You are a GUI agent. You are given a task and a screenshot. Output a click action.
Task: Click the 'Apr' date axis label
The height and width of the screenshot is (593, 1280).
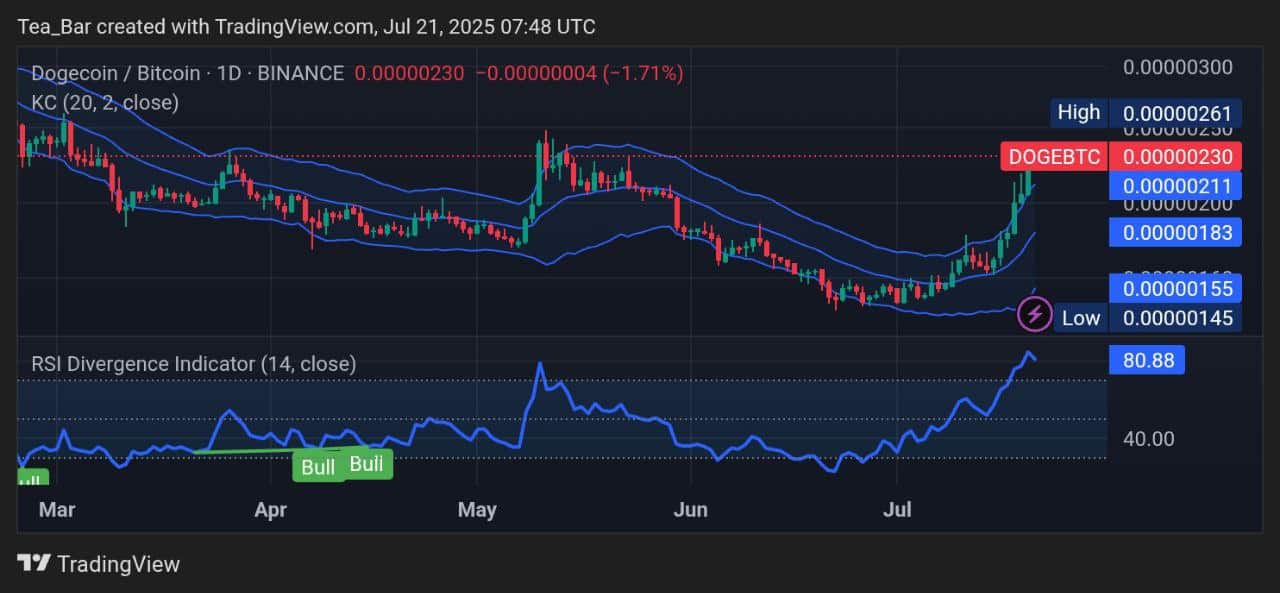pos(271,511)
